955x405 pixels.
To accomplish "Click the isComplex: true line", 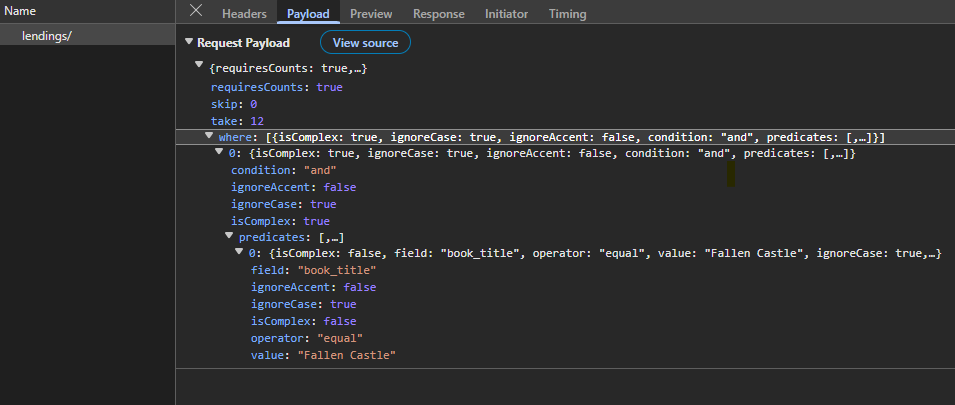I will pyautogui.click(x=280, y=221).
